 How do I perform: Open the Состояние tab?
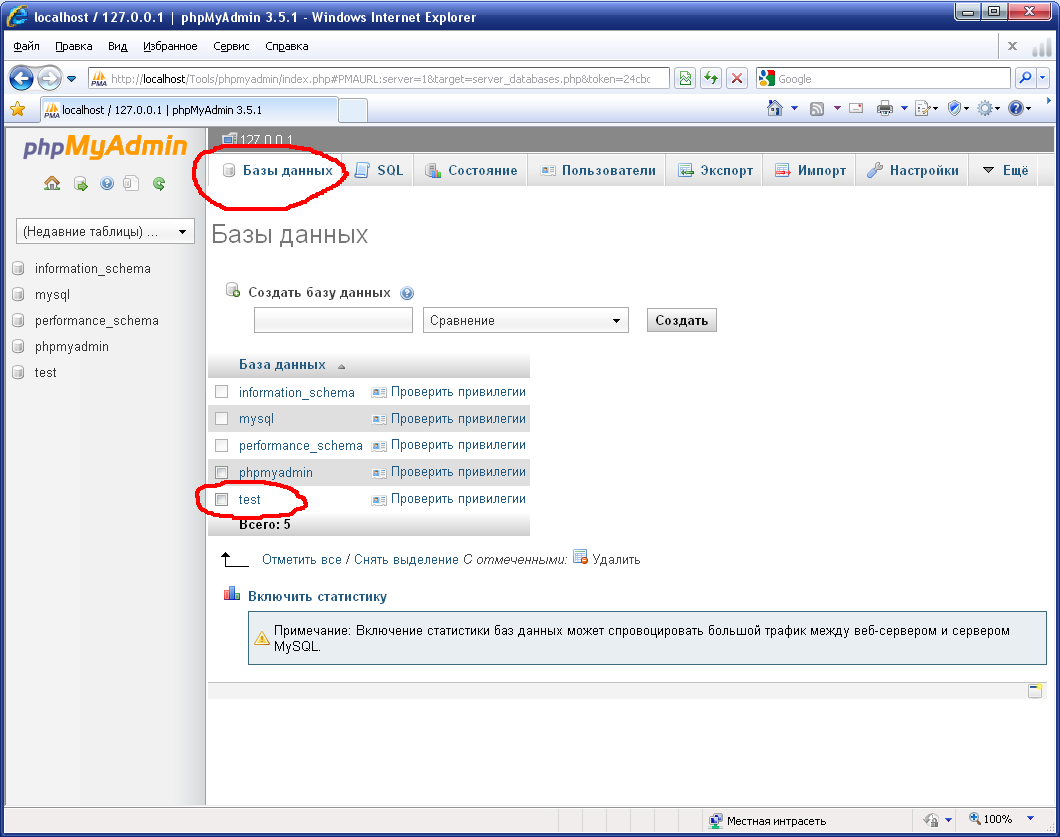[x=471, y=170]
